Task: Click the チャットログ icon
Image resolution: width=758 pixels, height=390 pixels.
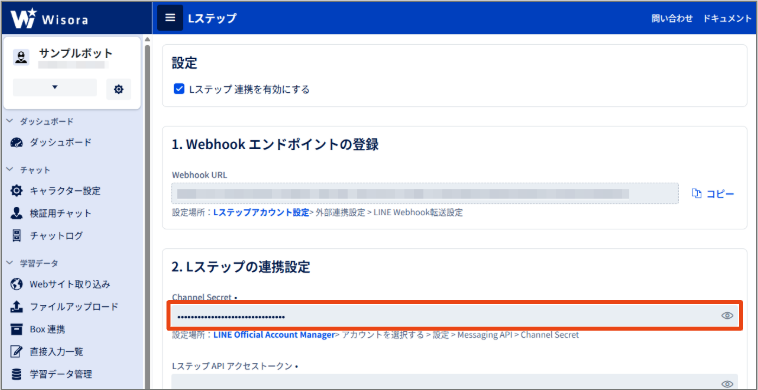Action: [16, 236]
